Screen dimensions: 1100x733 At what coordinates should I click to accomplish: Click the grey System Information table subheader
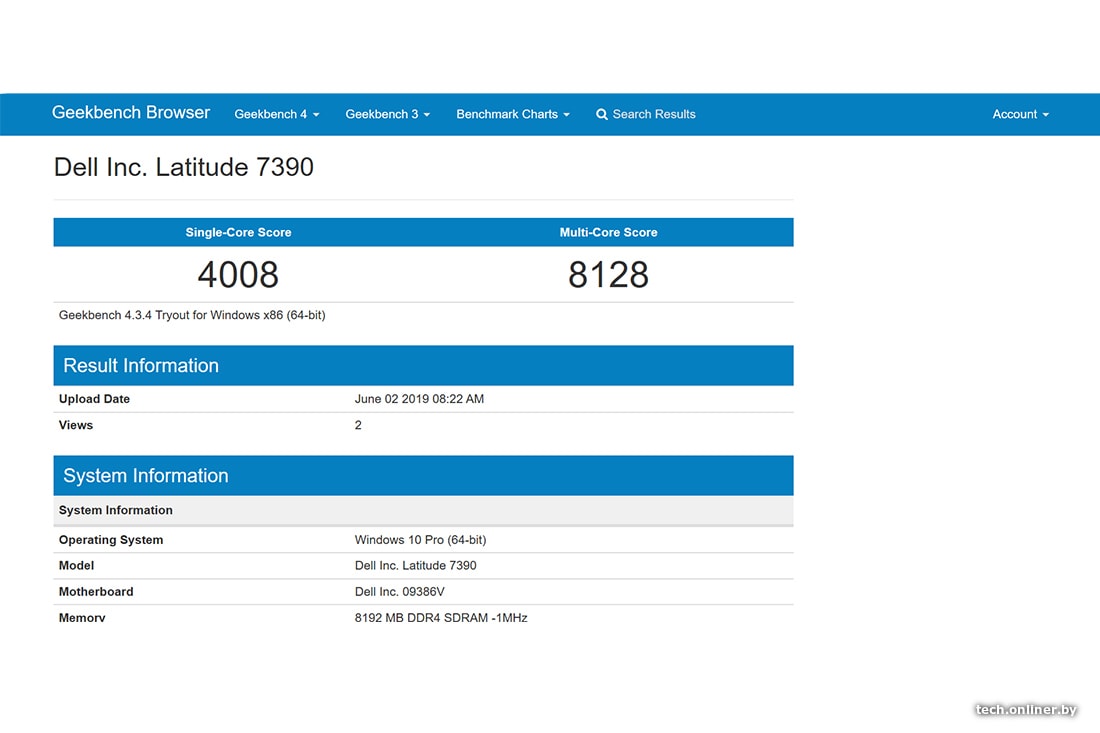pos(423,510)
